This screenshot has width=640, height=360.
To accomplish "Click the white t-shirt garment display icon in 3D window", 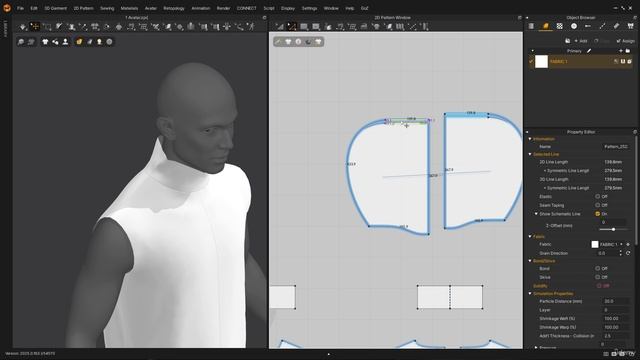I will pyautogui.click(x=45, y=42).
